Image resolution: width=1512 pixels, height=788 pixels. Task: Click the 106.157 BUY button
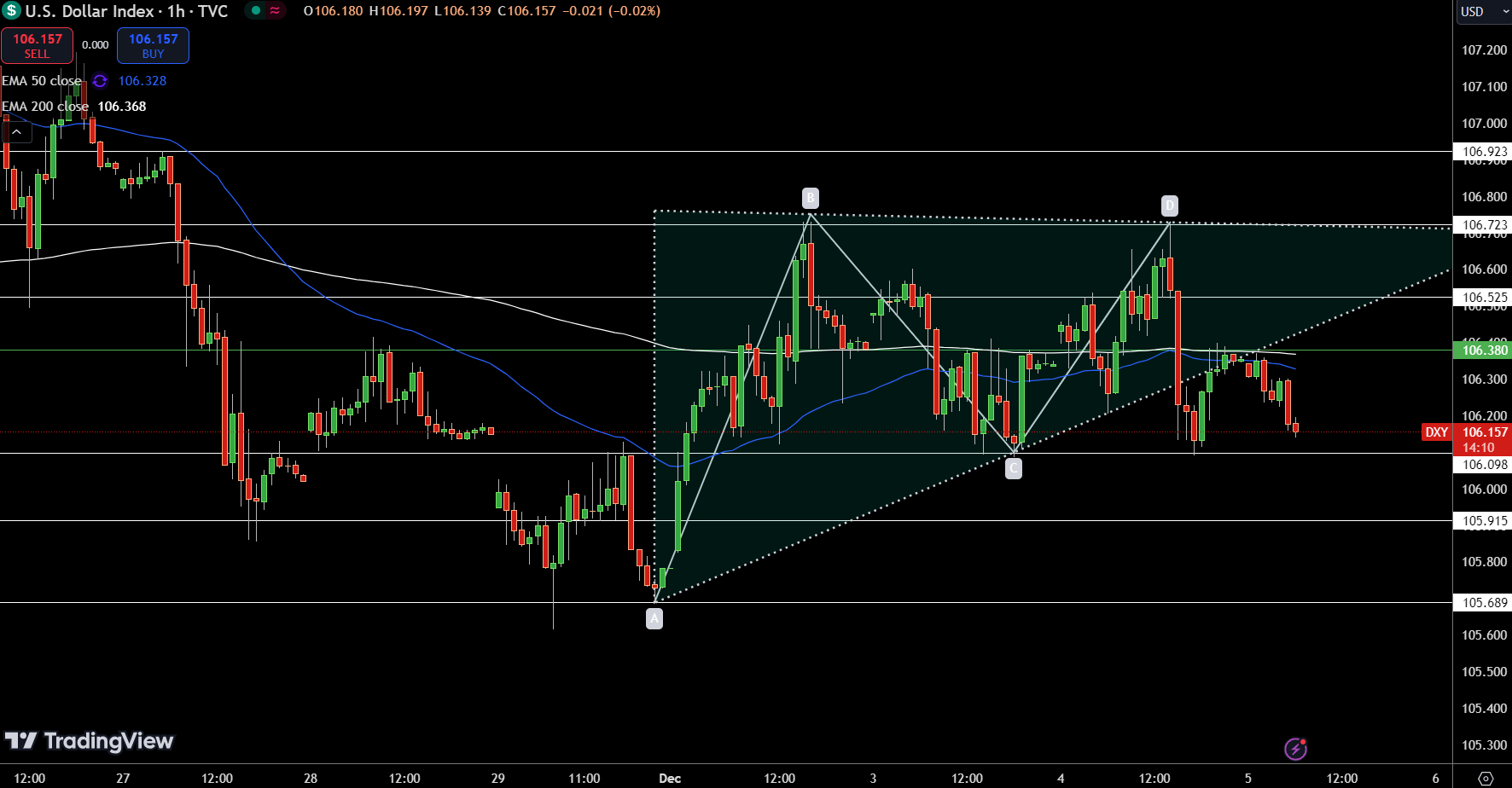click(x=153, y=45)
